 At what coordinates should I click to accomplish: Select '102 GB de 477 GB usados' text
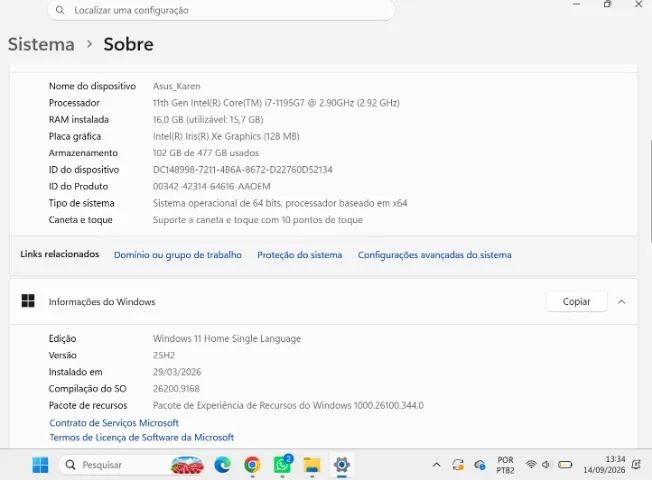[x=206, y=153]
